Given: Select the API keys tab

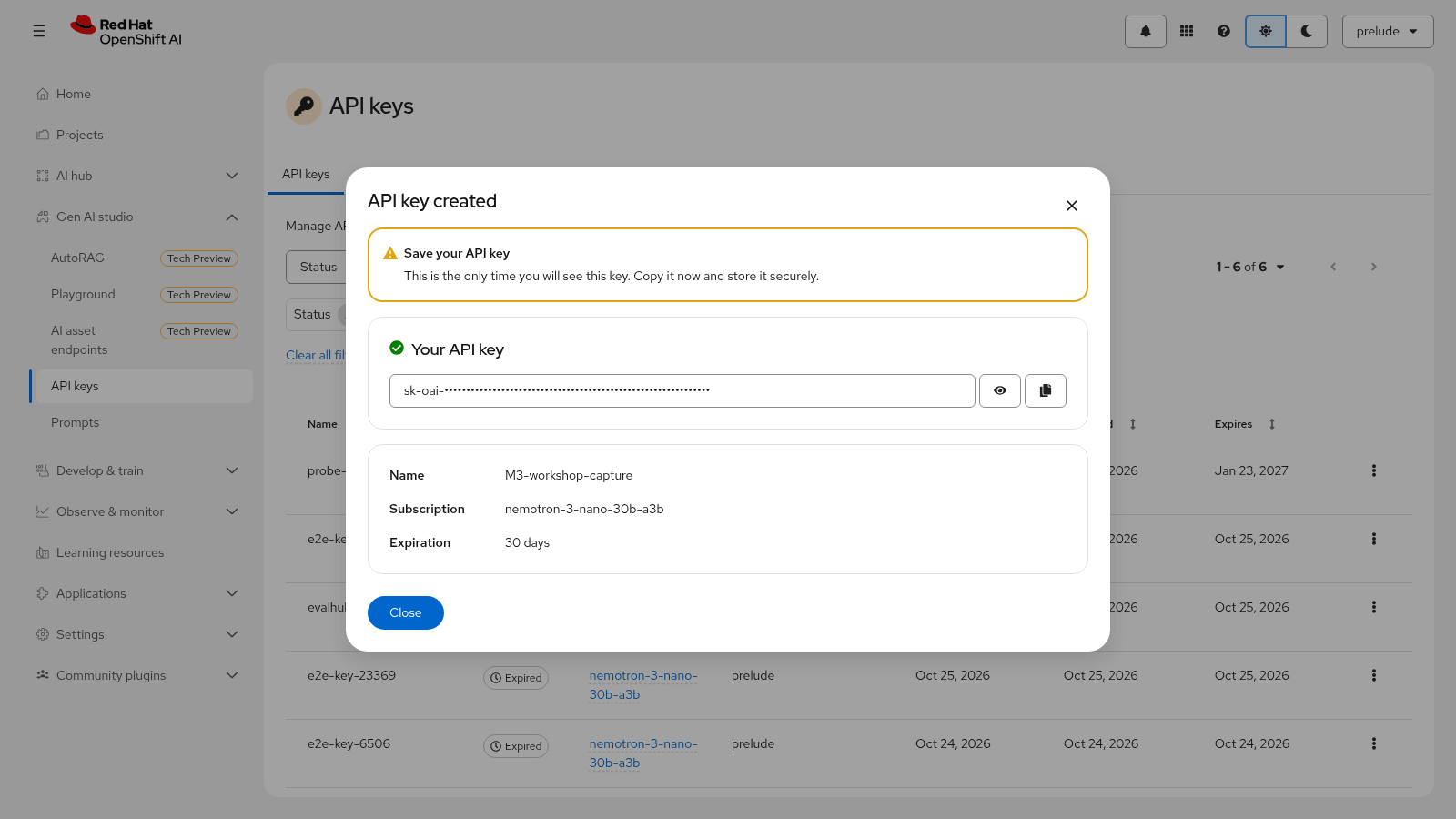Looking at the screenshot, I should point(306,174).
